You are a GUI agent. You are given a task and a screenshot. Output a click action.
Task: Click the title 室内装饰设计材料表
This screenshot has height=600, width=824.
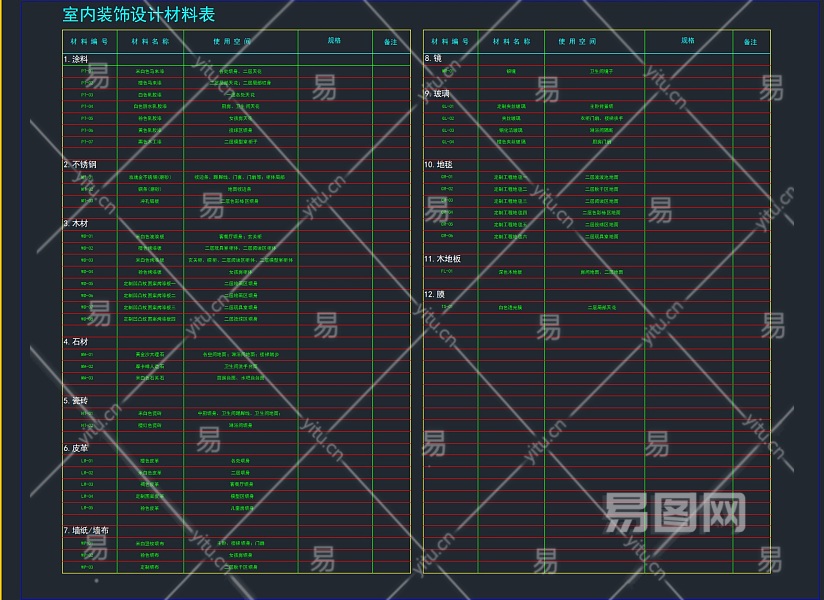(x=139, y=15)
